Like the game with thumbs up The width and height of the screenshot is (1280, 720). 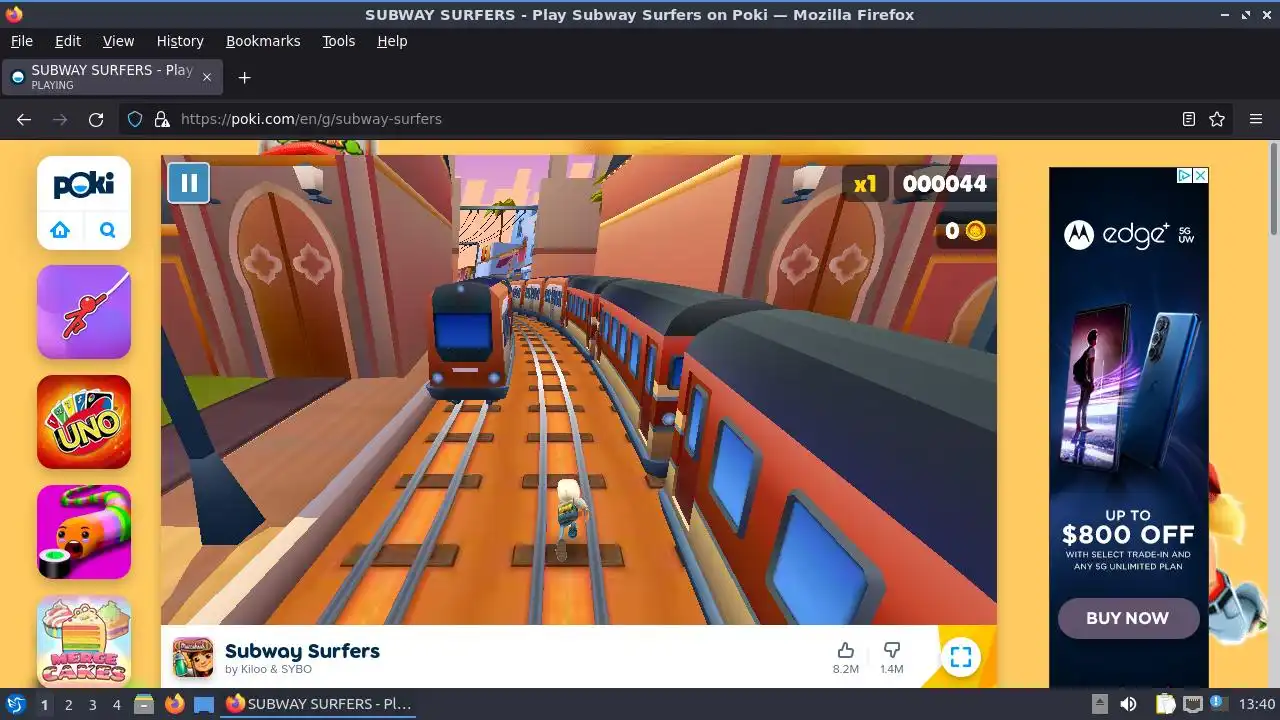[x=845, y=651]
